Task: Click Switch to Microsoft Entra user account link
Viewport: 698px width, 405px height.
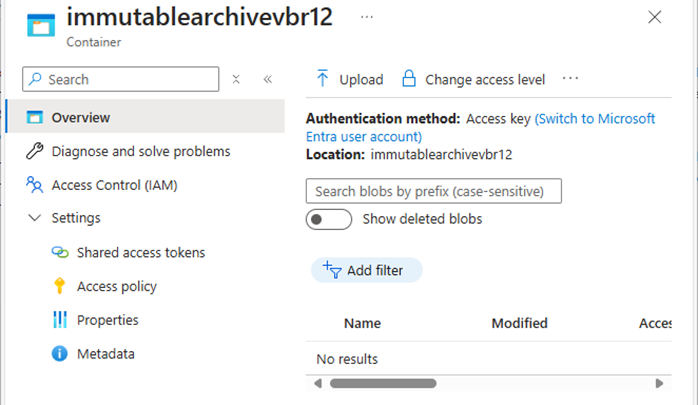Action: coord(480,127)
